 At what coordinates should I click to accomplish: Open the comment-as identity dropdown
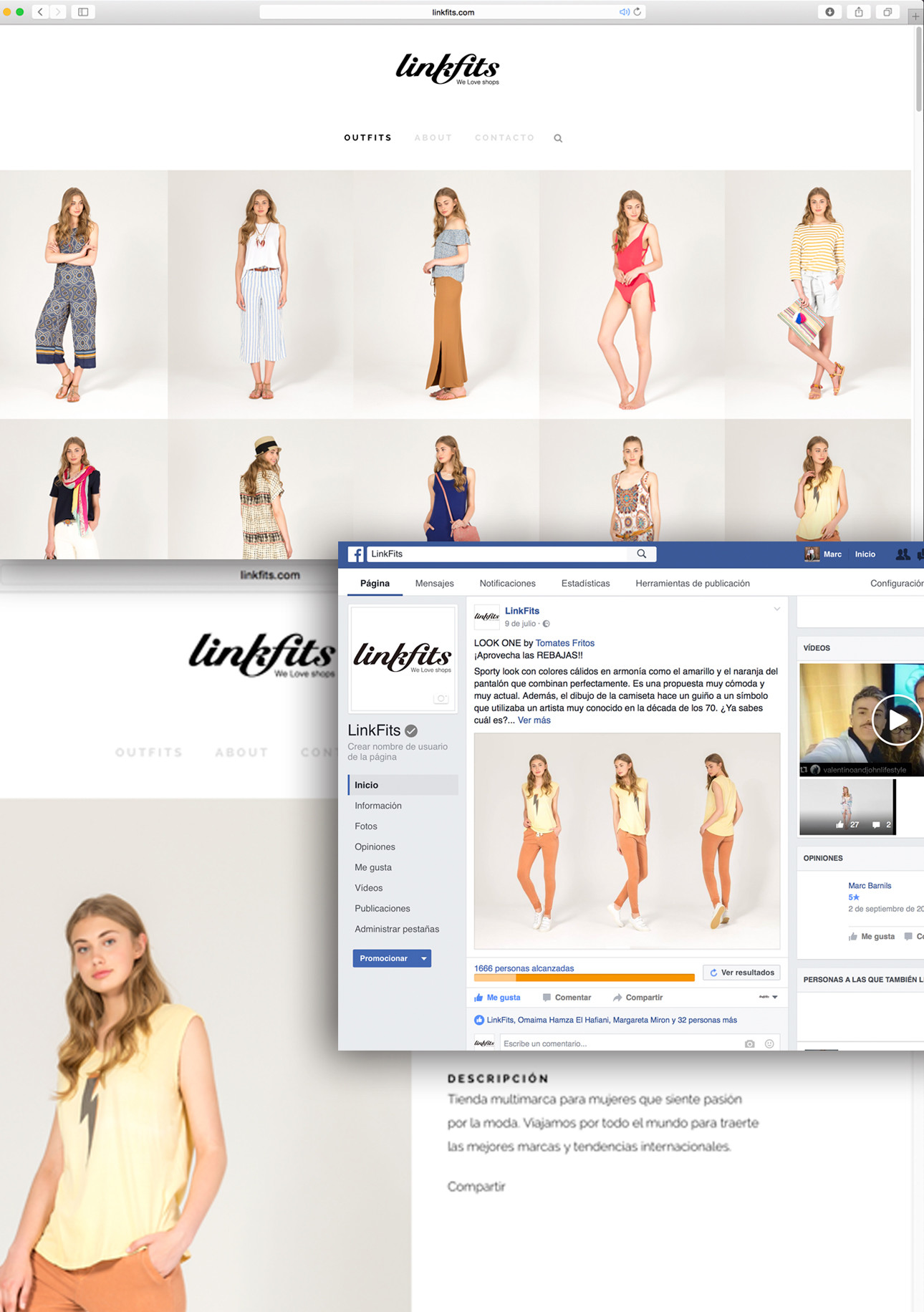[x=769, y=997]
